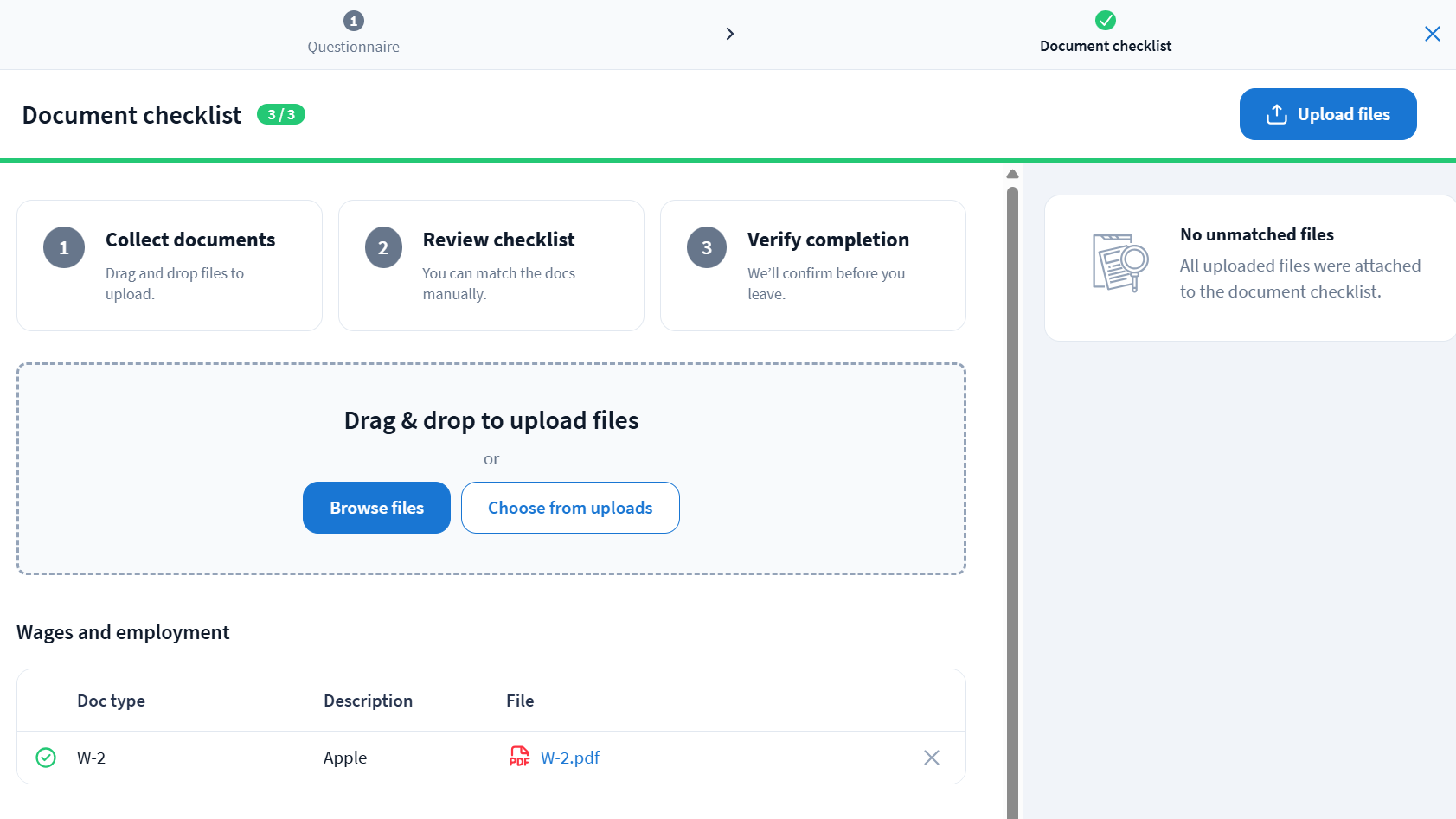Click the chevron arrow between wizard steps
The height and width of the screenshot is (819, 1456).
point(729,34)
